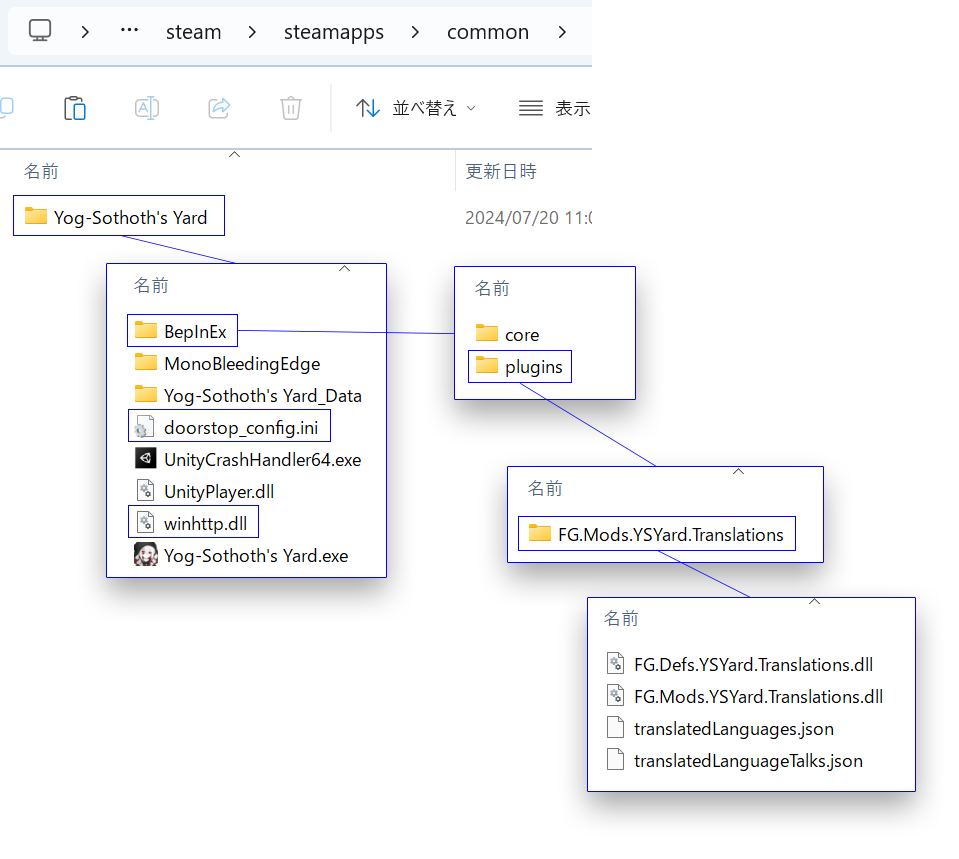Click the paste clipboard icon in toolbar
959x859 pixels.
tap(75, 108)
